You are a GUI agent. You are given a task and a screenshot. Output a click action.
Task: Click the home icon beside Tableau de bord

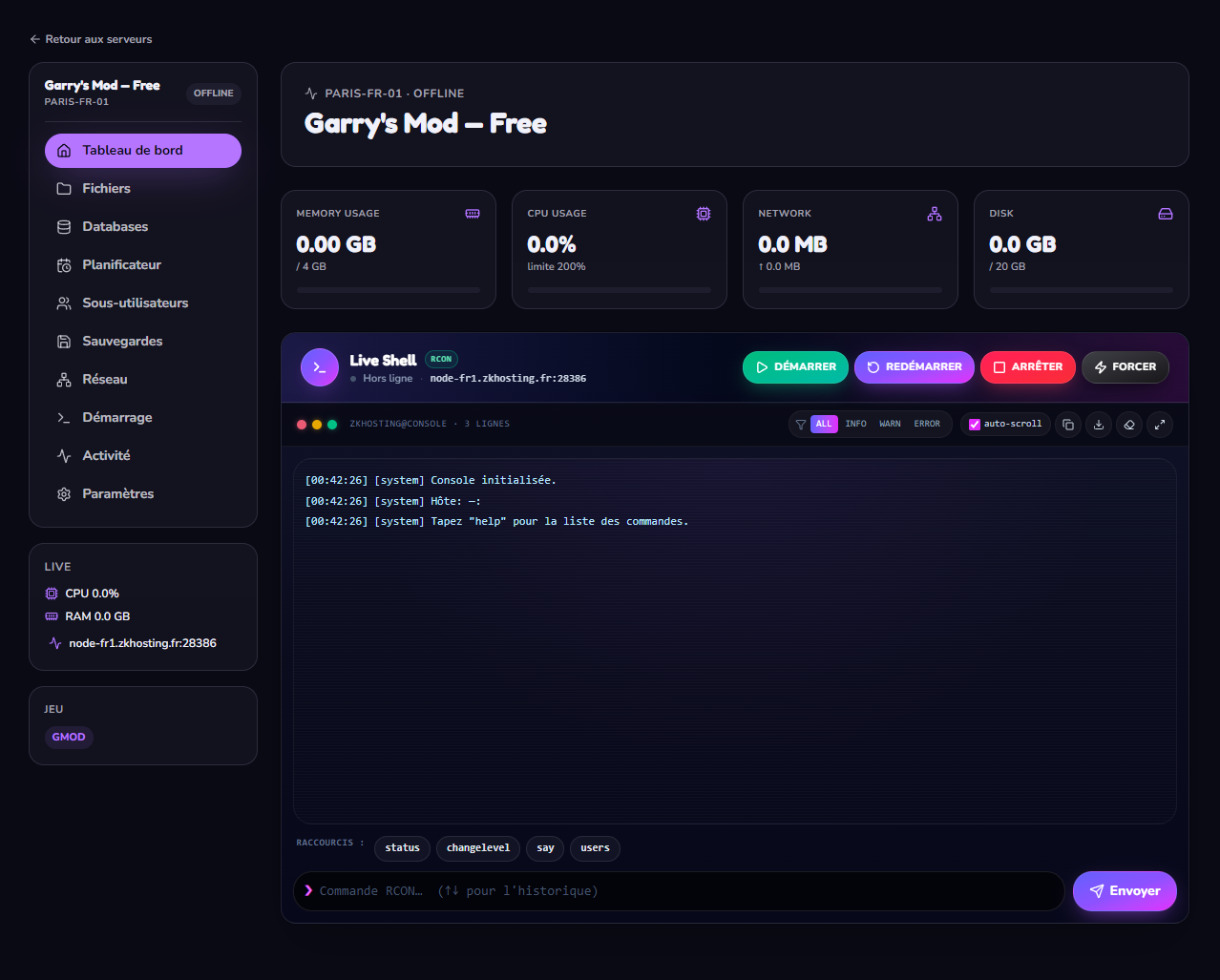[64, 151]
